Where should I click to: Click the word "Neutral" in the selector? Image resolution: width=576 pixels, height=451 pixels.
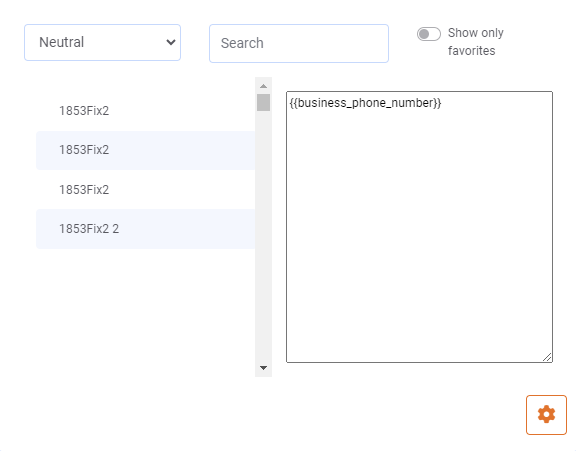coord(62,42)
